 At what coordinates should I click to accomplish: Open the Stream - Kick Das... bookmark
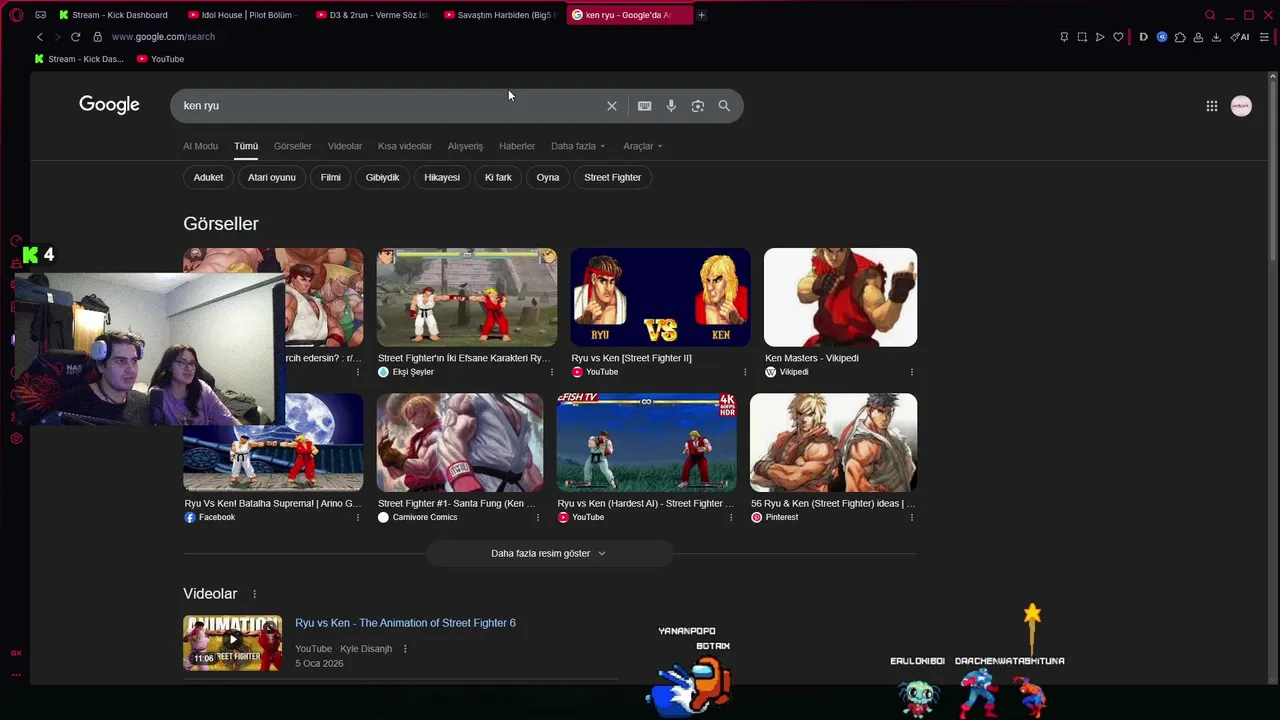click(x=79, y=59)
